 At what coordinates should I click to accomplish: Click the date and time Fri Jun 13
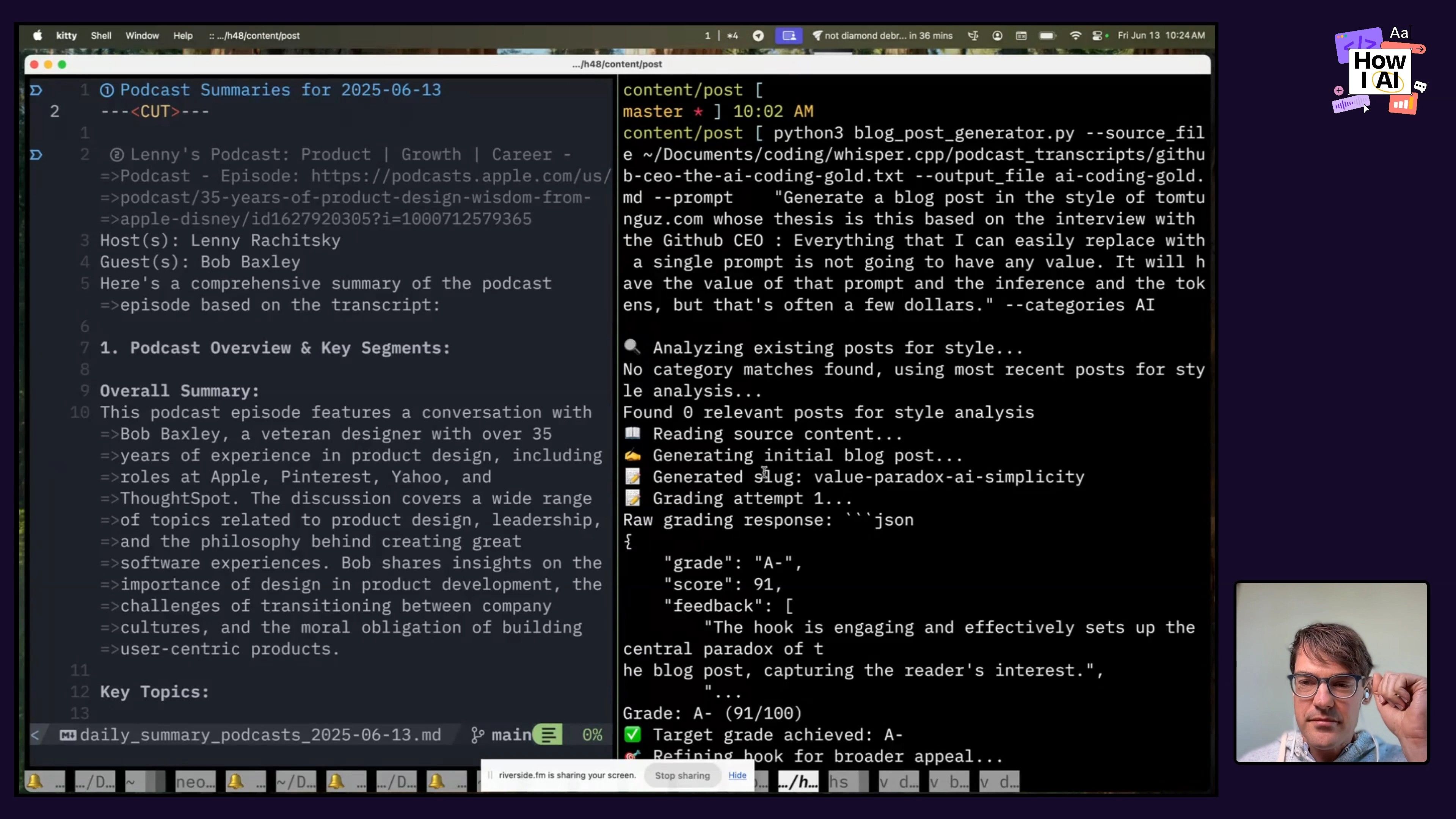(x=1161, y=36)
